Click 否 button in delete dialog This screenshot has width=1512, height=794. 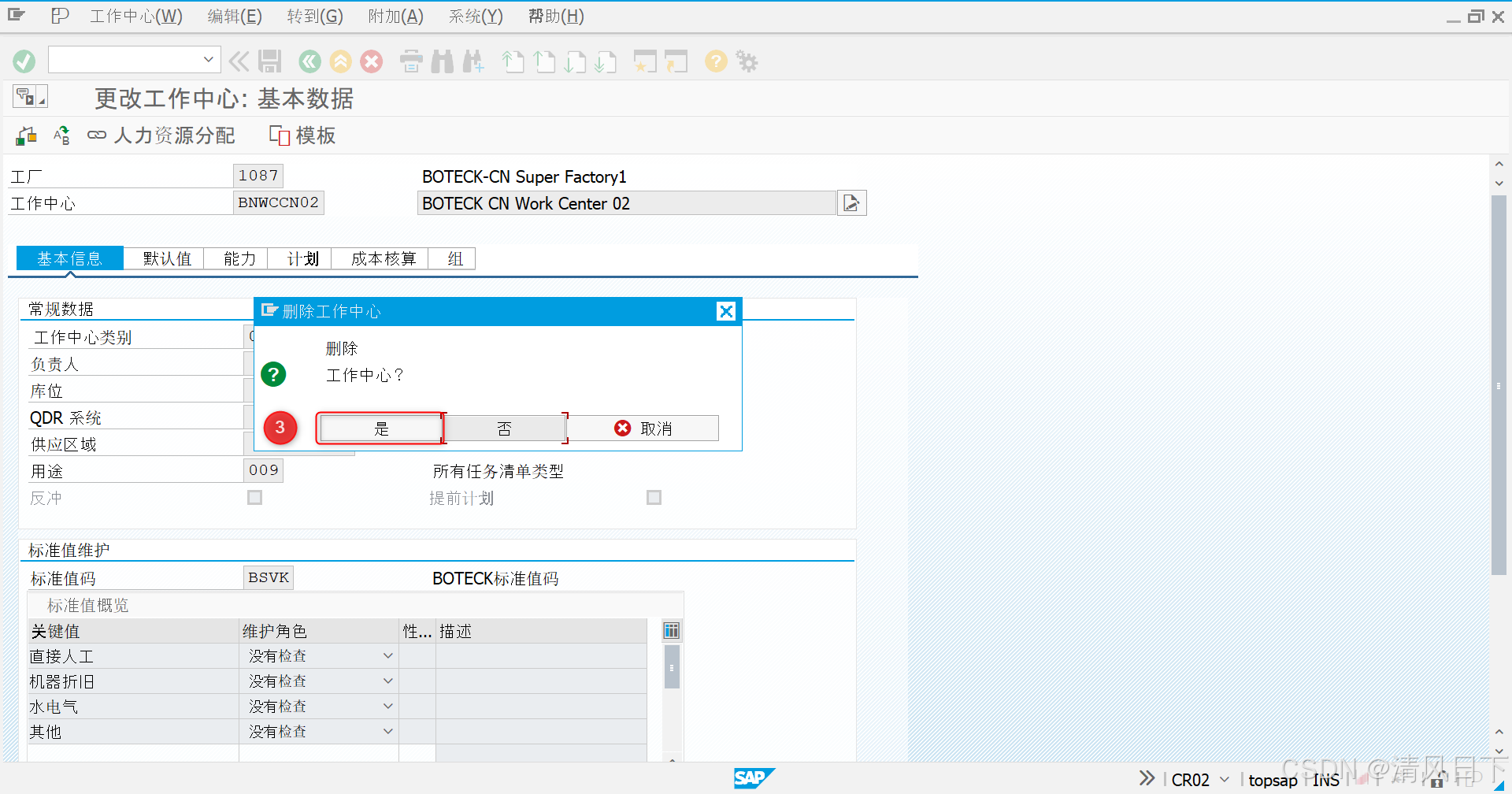(504, 429)
